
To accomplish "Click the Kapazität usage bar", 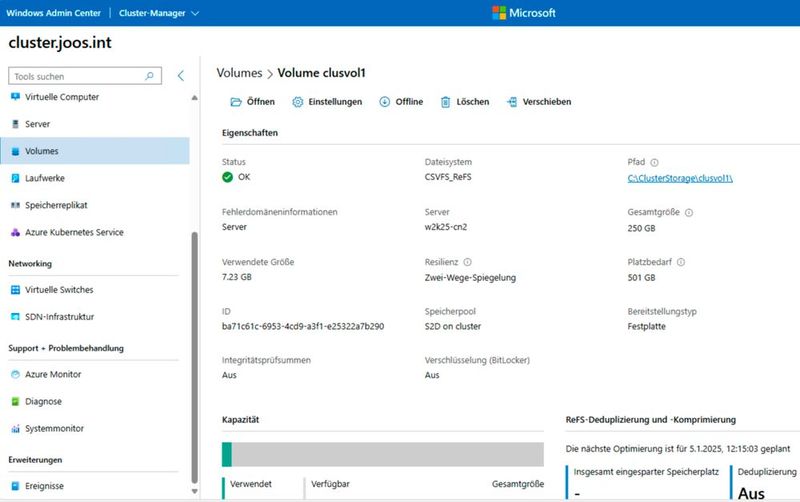I will pyautogui.click(x=383, y=454).
